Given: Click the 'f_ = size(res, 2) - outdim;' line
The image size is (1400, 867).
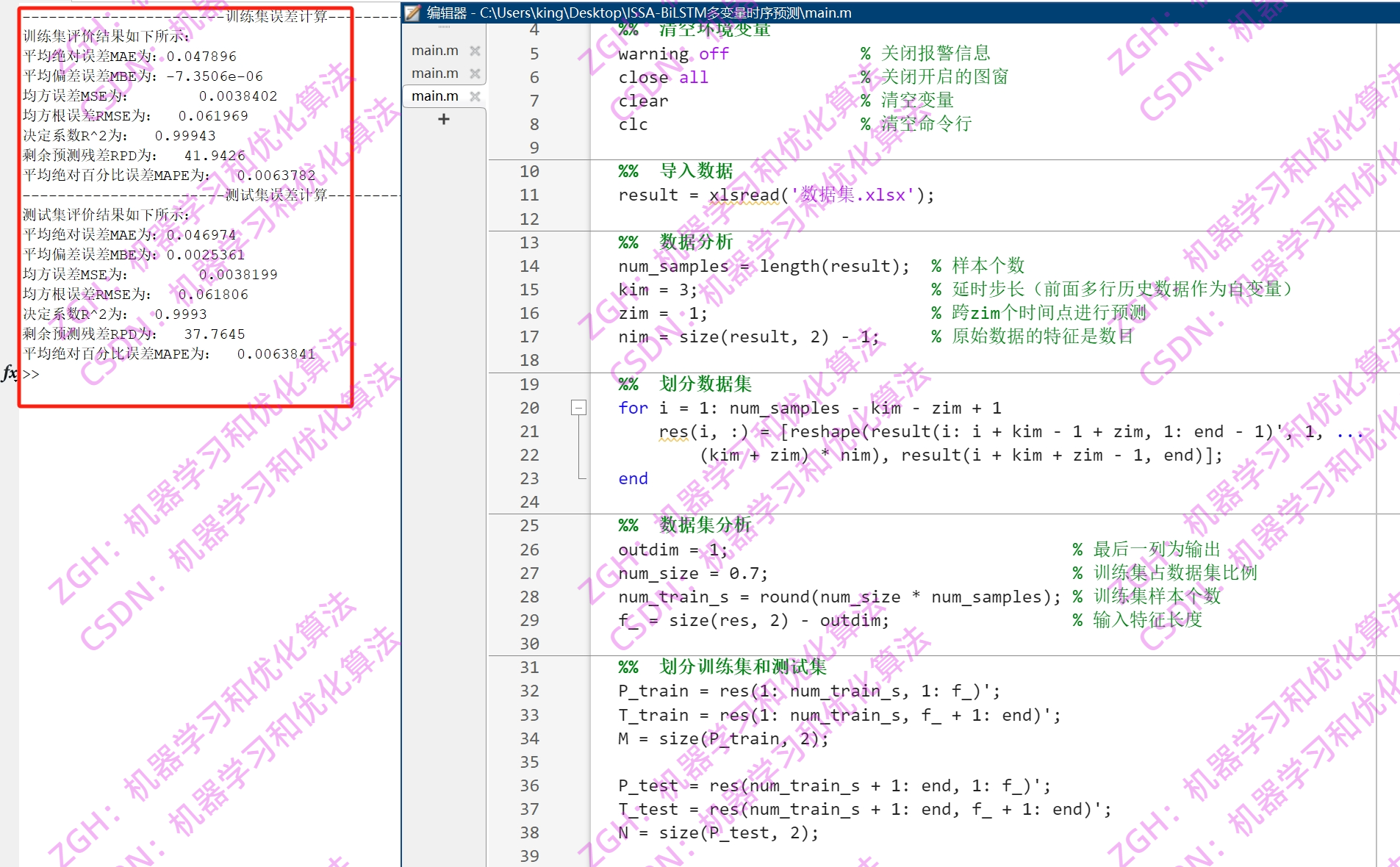Looking at the screenshot, I should 753,620.
